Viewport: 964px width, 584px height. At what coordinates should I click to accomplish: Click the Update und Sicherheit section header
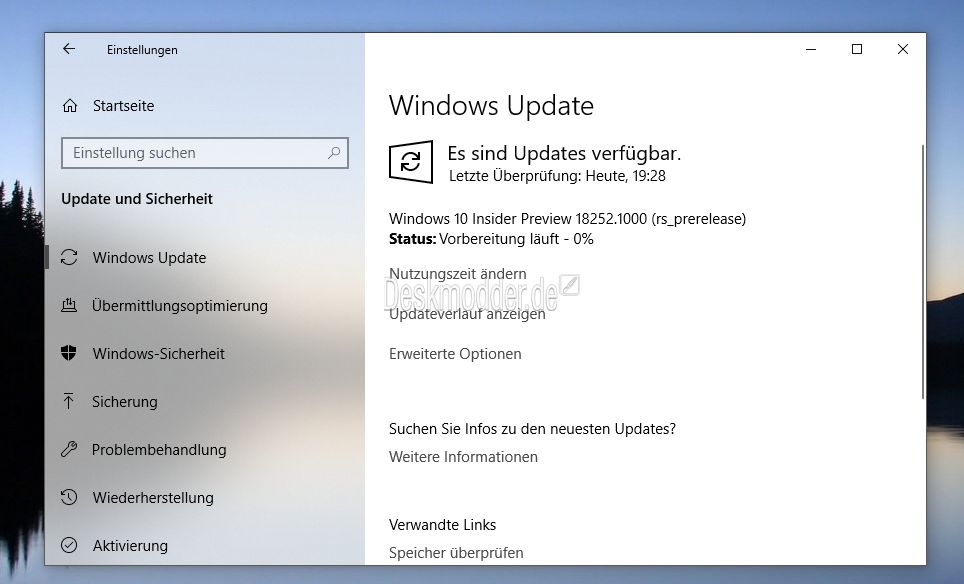tap(136, 199)
